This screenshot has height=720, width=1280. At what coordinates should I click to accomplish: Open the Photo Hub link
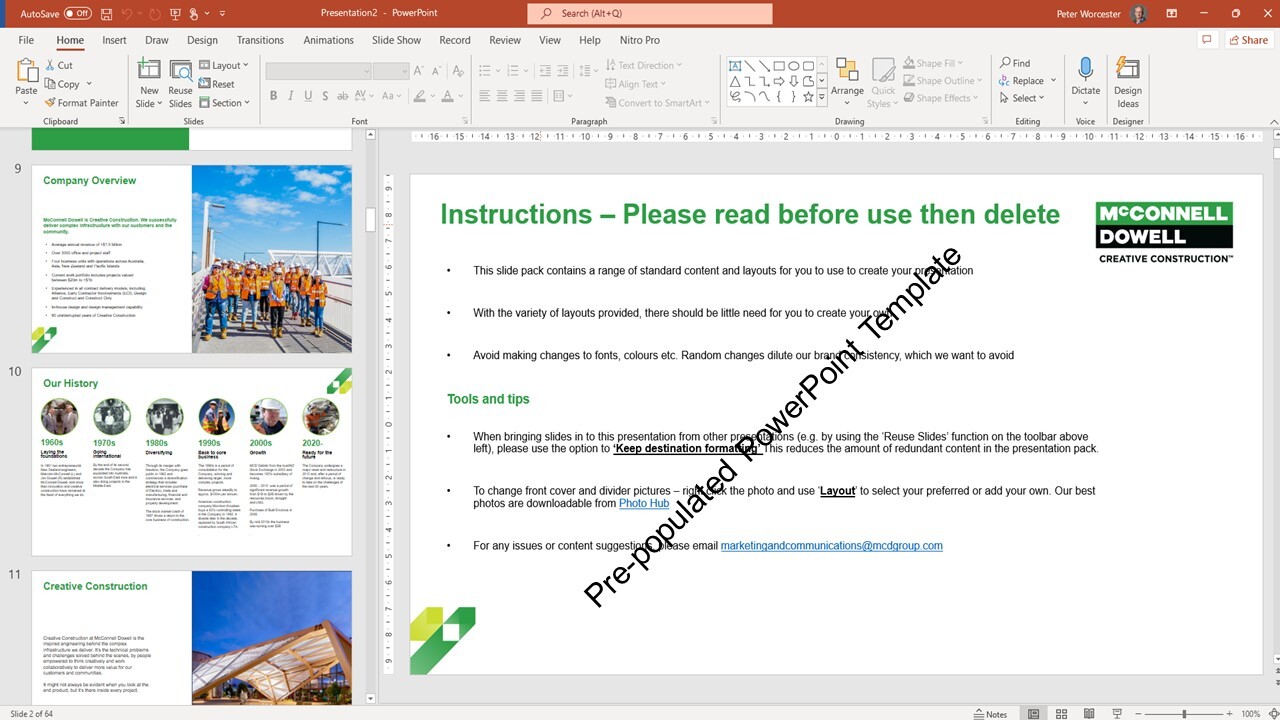[x=644, y=503]
